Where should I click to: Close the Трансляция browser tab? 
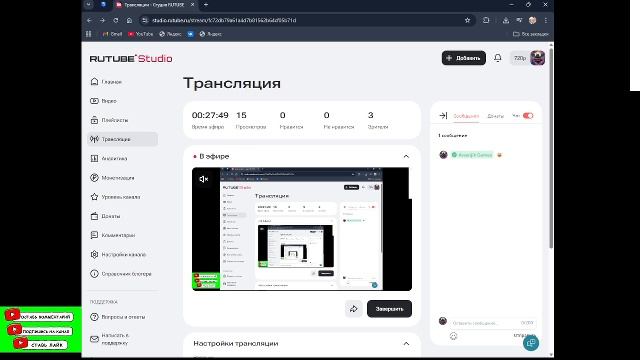(x=193, y=4)
